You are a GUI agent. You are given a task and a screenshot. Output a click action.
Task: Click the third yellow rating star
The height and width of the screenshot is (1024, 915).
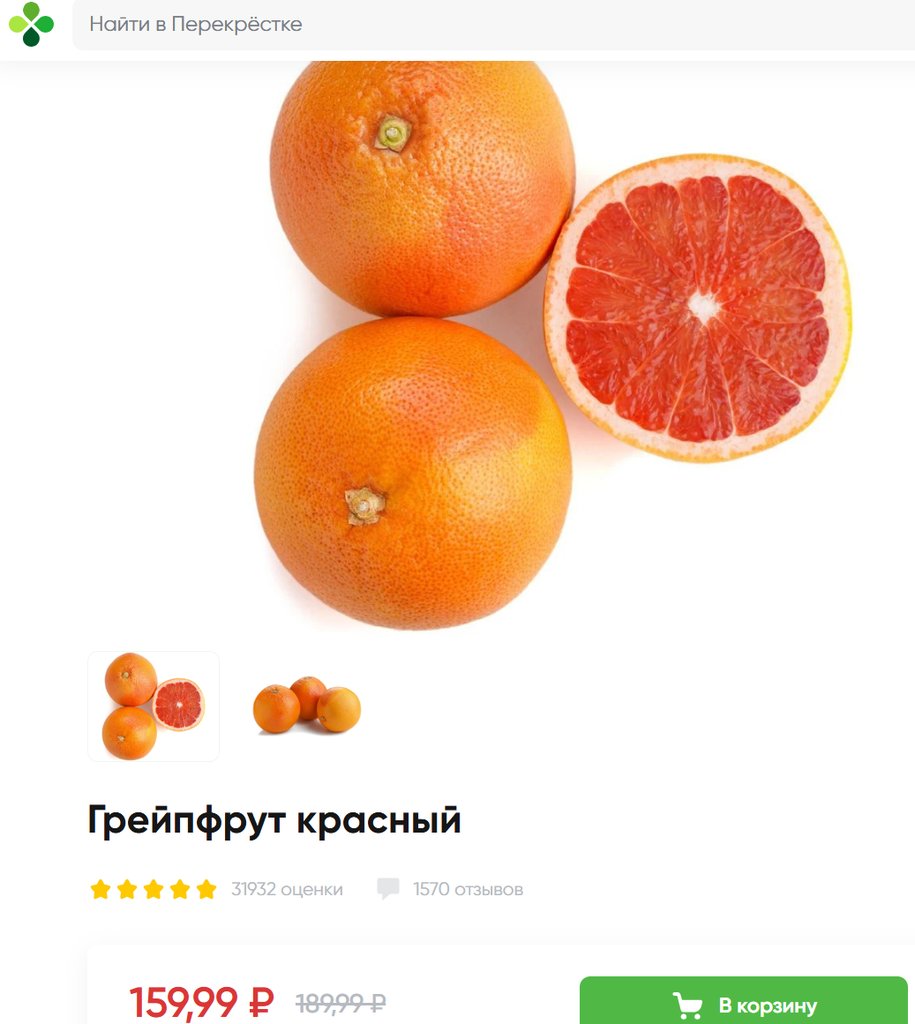click(x=153, y=889)
